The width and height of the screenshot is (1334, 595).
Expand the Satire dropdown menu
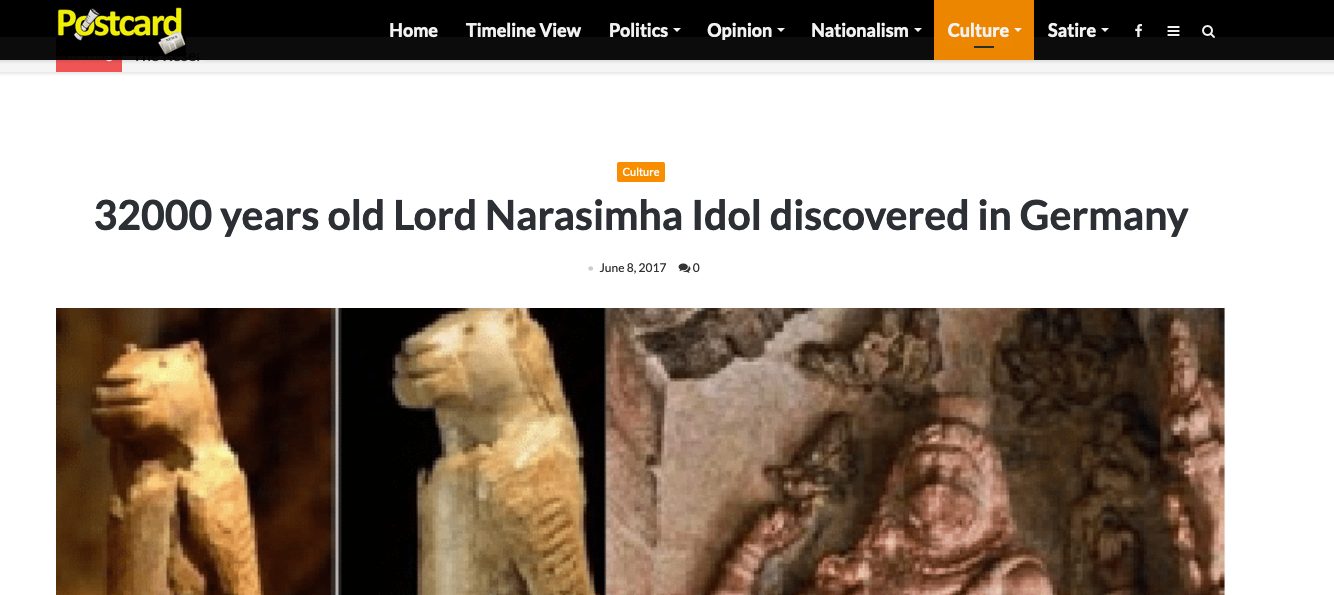pos(1077,30)
